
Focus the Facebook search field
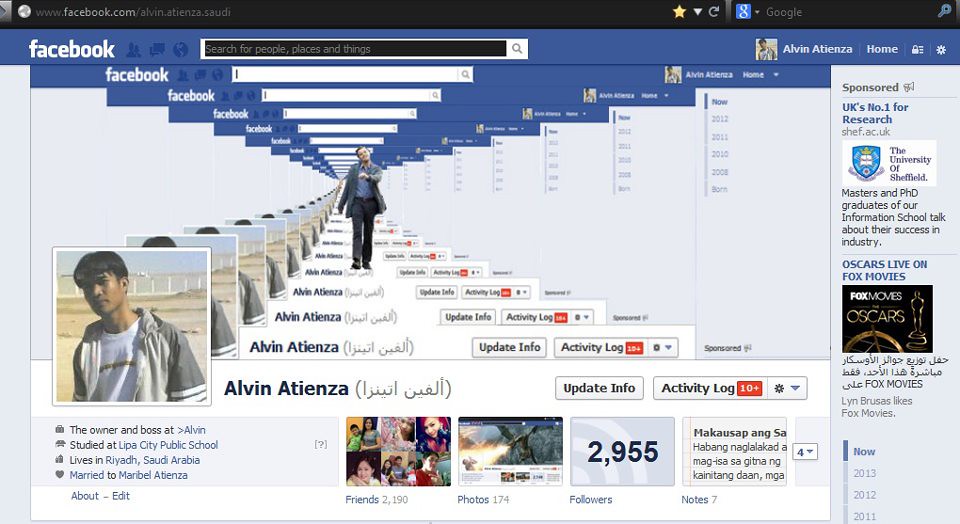[x=355, y=49]
